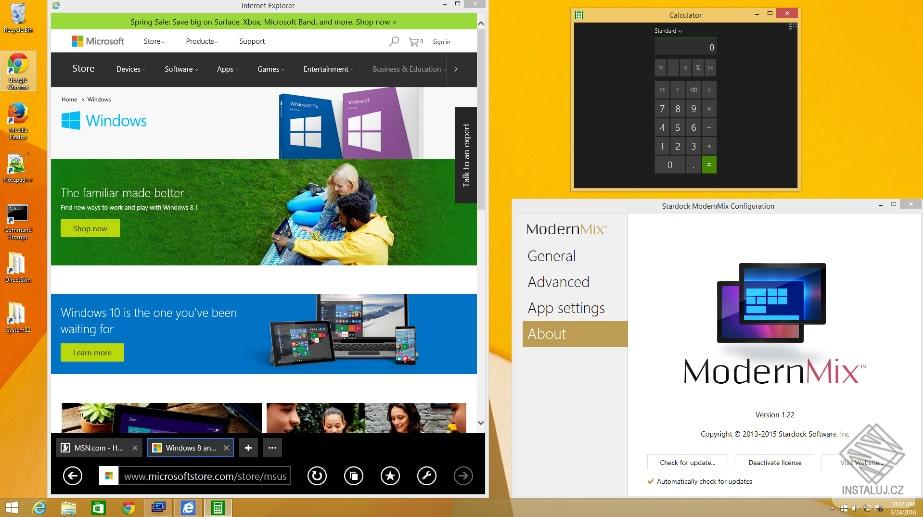Click the Calculator display field
Screen dimensions: 923x517
pyautogui.click(x=685, y=47)
